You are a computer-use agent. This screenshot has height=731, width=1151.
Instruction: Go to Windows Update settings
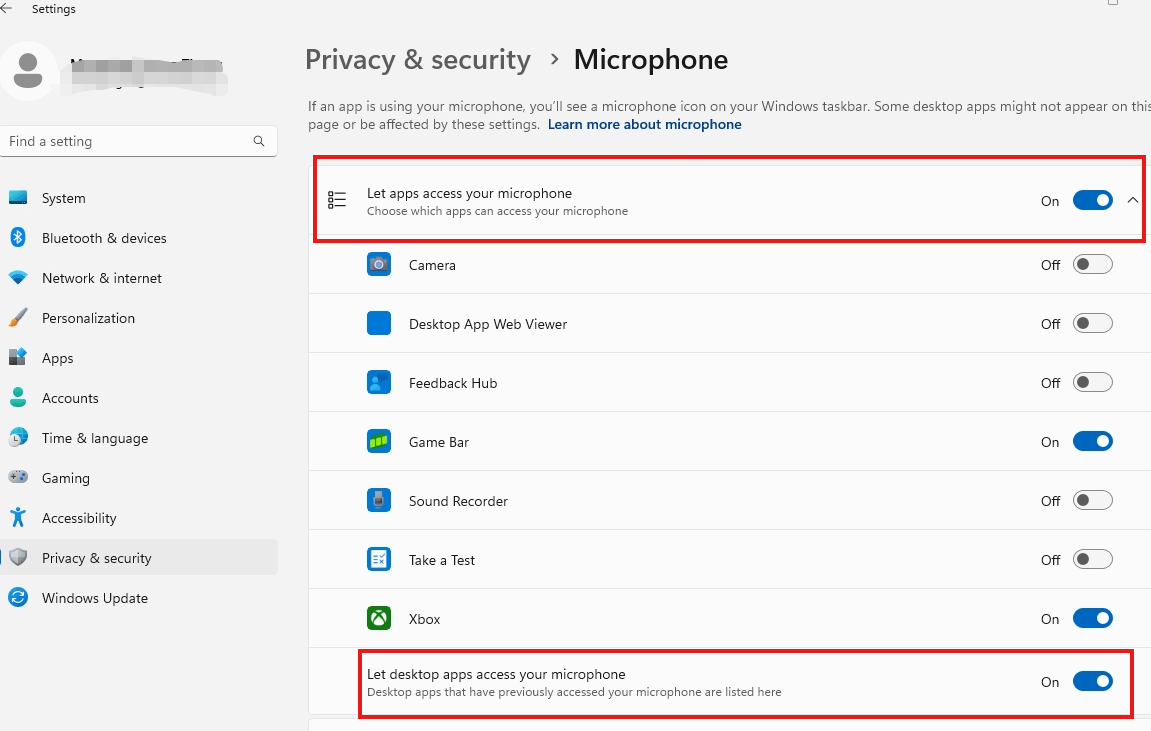pos(94,598)
